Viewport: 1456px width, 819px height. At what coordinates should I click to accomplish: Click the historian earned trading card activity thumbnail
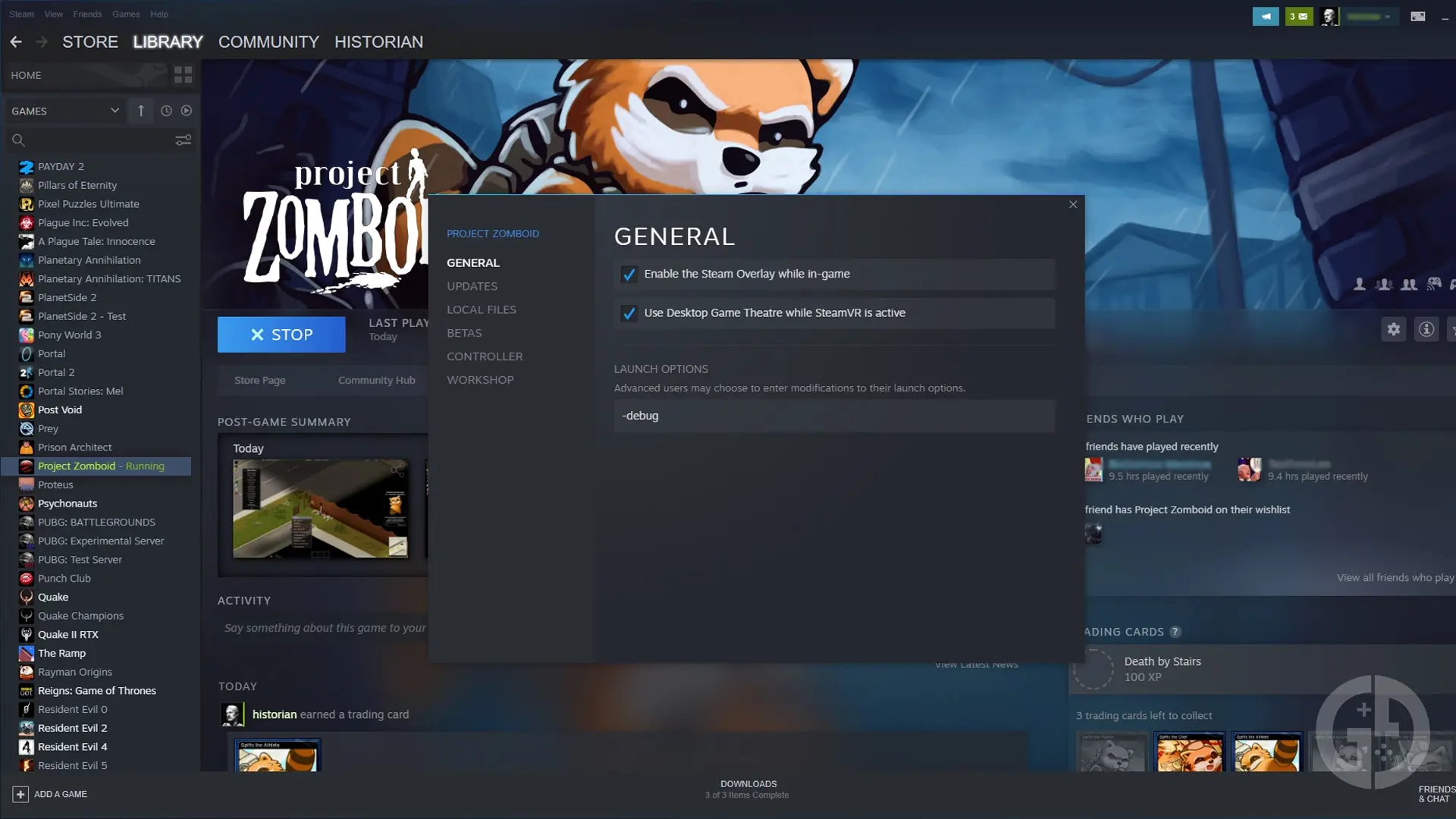(277, 755)
